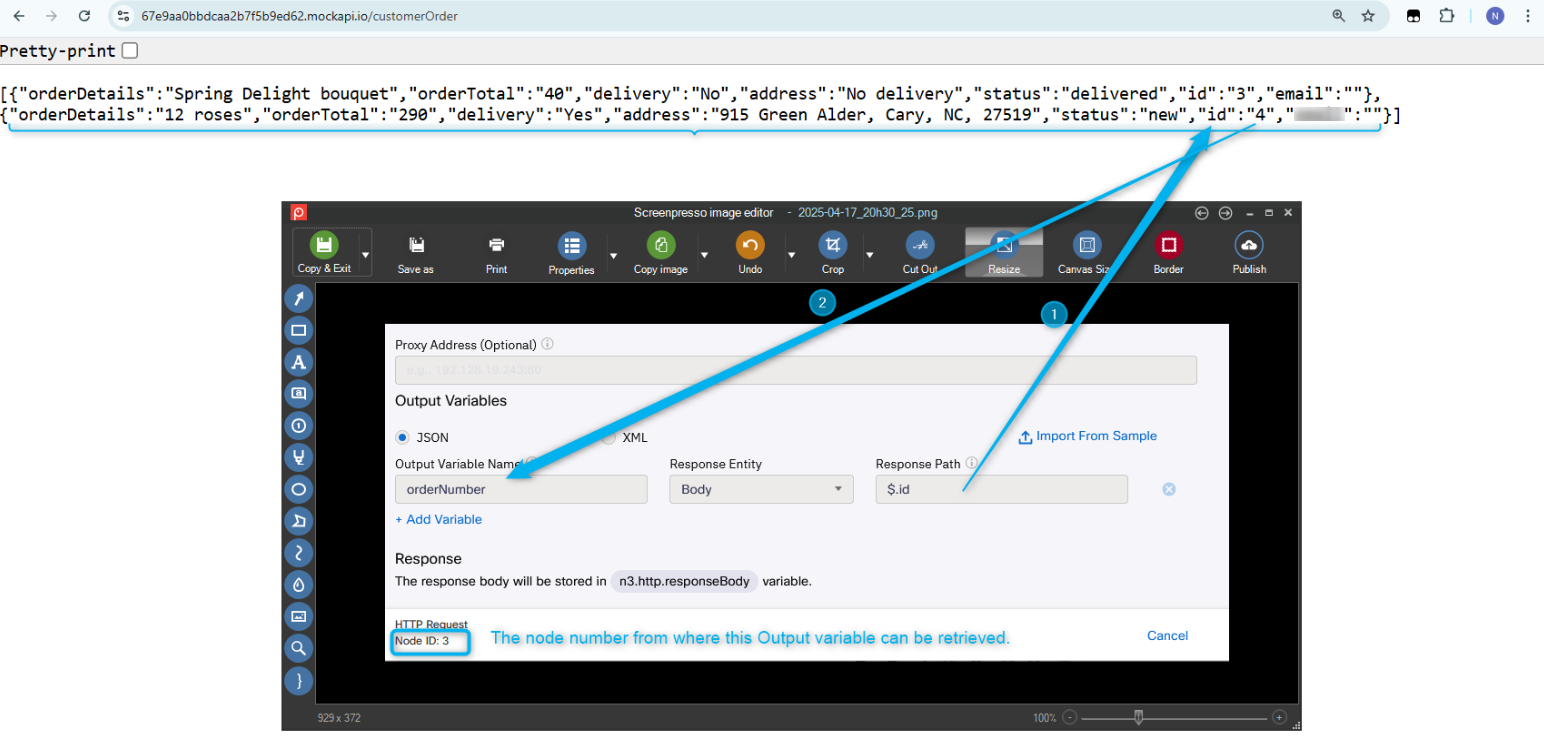The height and width of the screenshot is (745, 1544).
Task: Choose the Text tool in sidebar
Action: pos(298,362)
